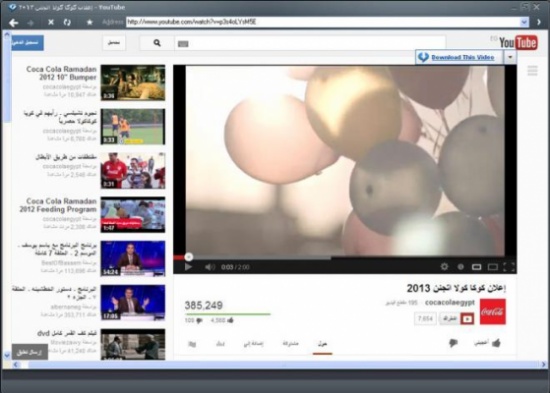
Task: Open Coca Cola Ramadan 2012 10" Bumper video
Action: click(x=61, y=73)
